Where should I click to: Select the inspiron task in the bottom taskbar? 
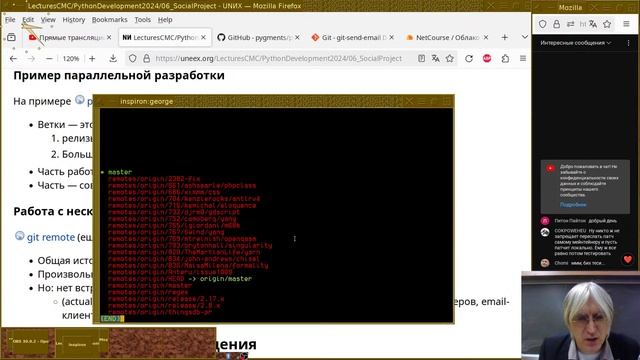click(77, 344)
